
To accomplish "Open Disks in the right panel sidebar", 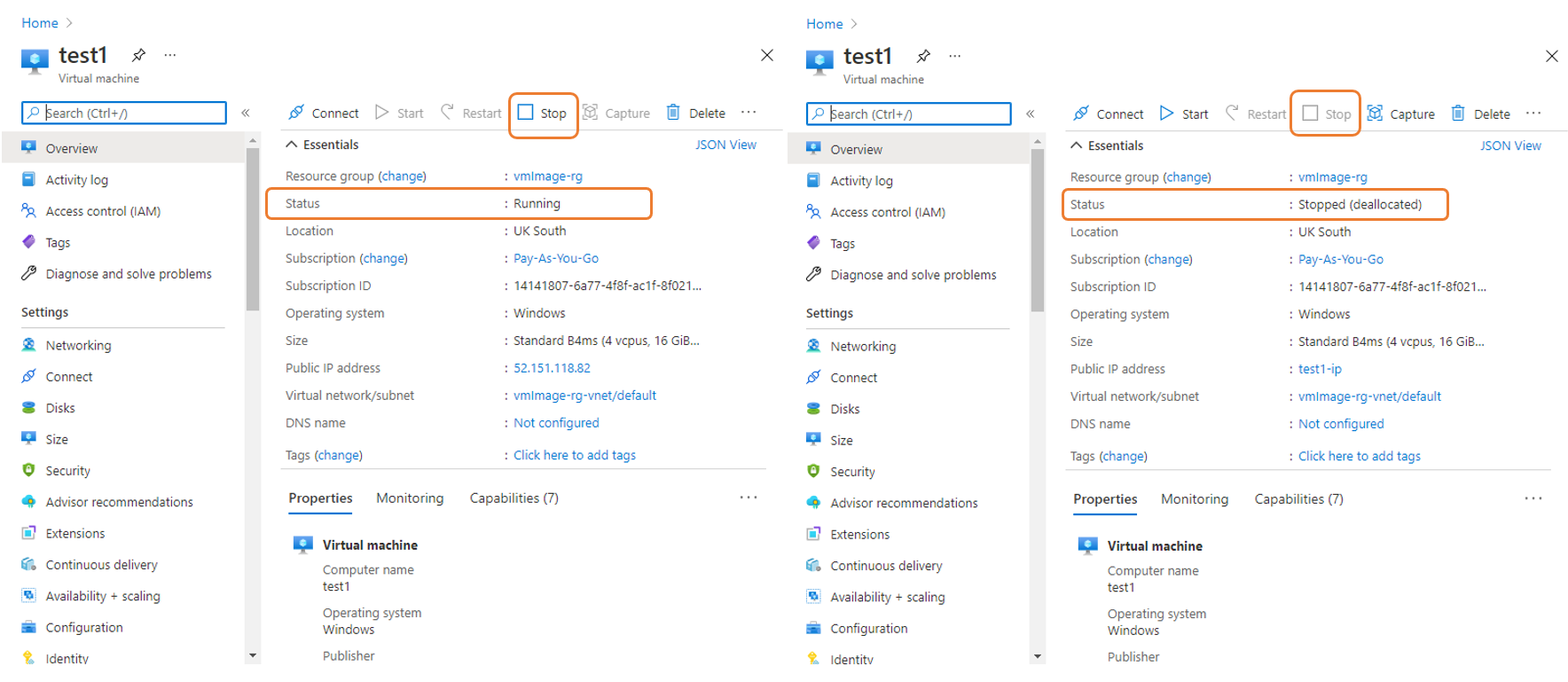I will [844, 409].
